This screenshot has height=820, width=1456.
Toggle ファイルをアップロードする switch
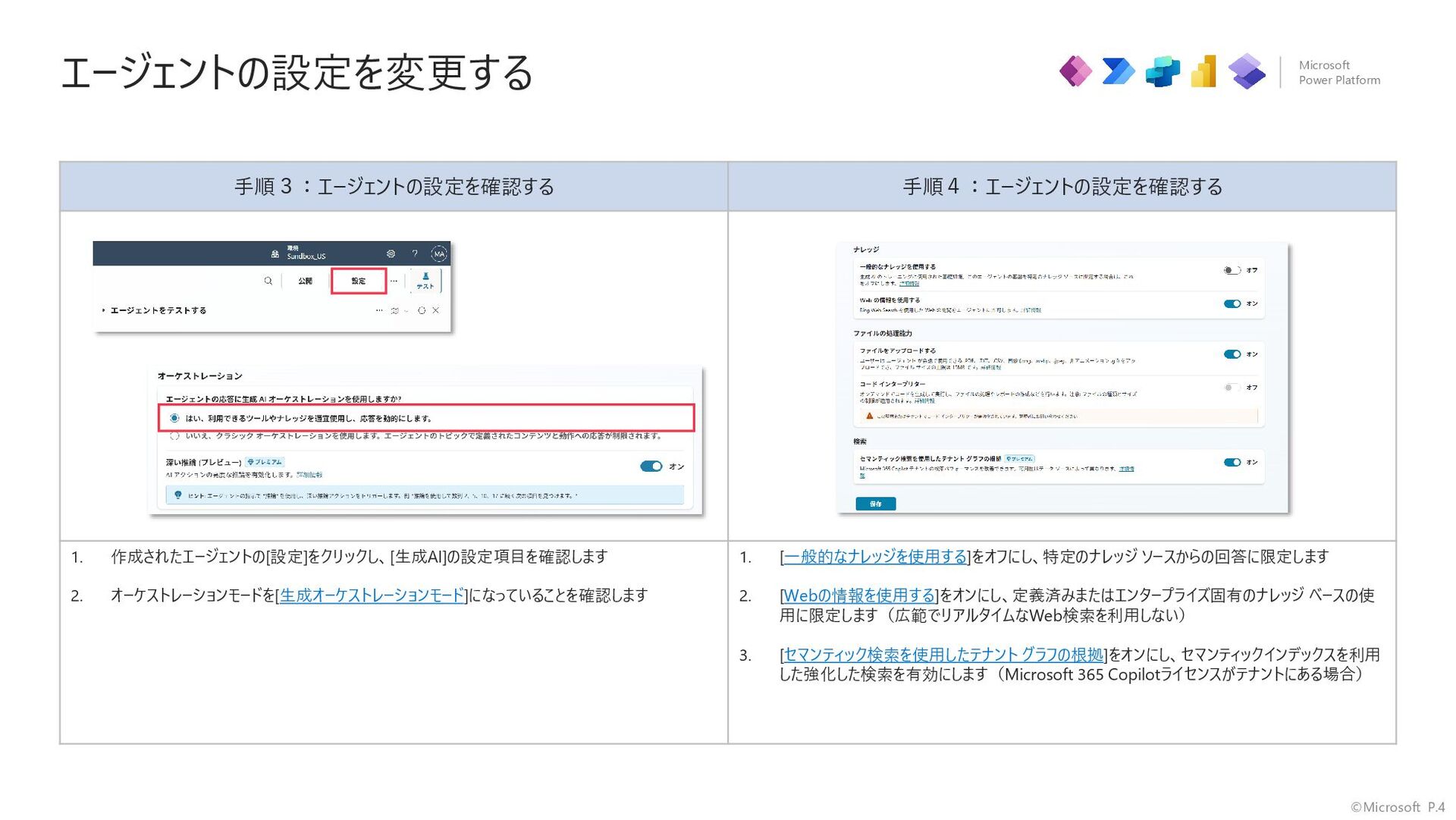pyautogui.click(x=1232, y=354)
